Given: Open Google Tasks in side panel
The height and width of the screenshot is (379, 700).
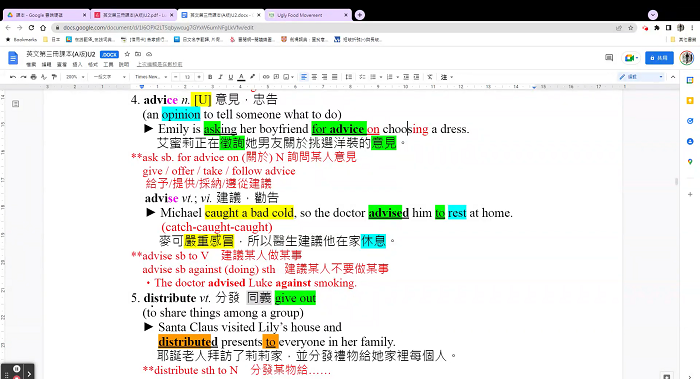Looking at the screenshot, I should tap(690, 121).
